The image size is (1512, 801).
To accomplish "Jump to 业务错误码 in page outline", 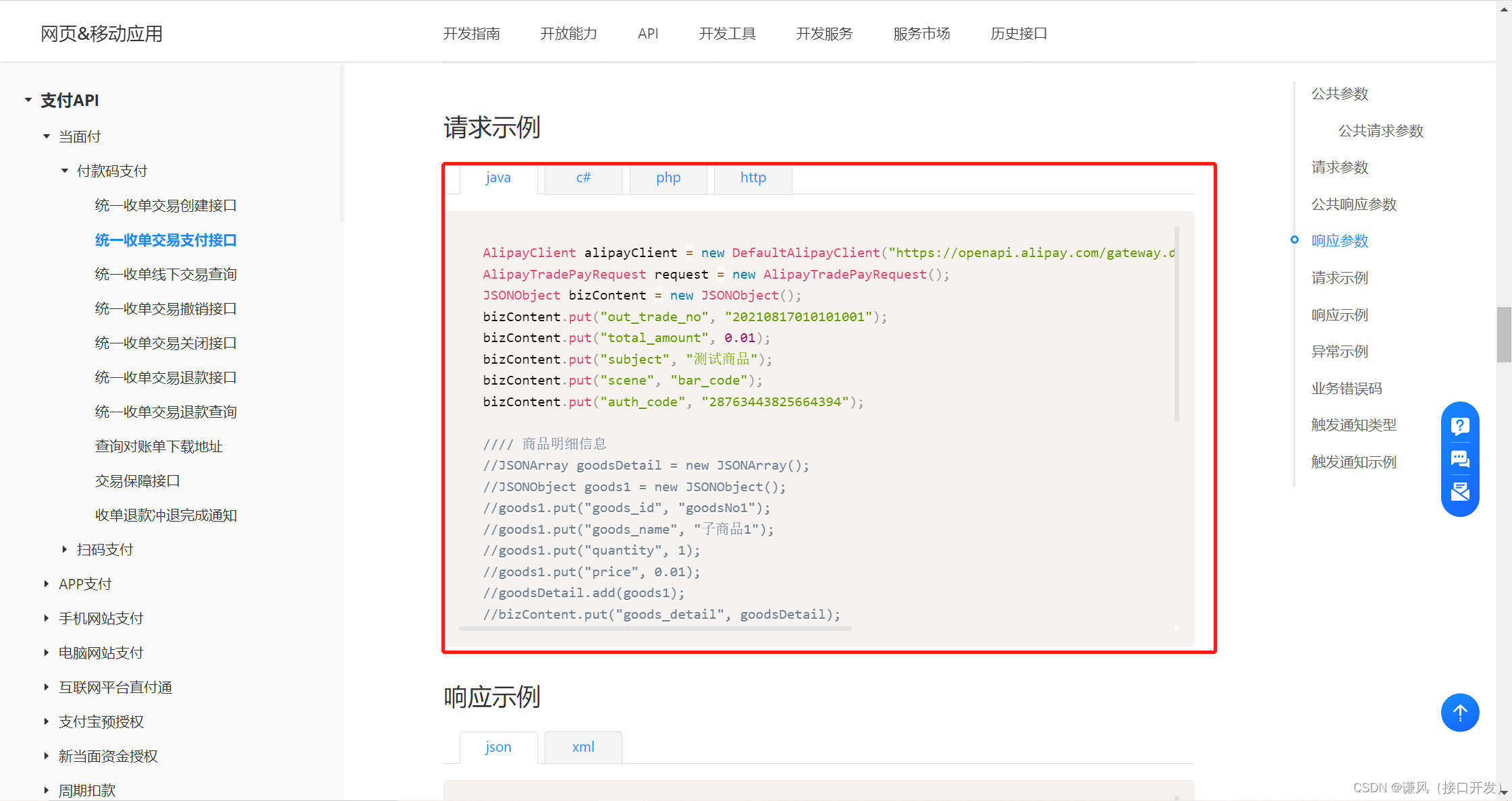I will click(1347, 389).
